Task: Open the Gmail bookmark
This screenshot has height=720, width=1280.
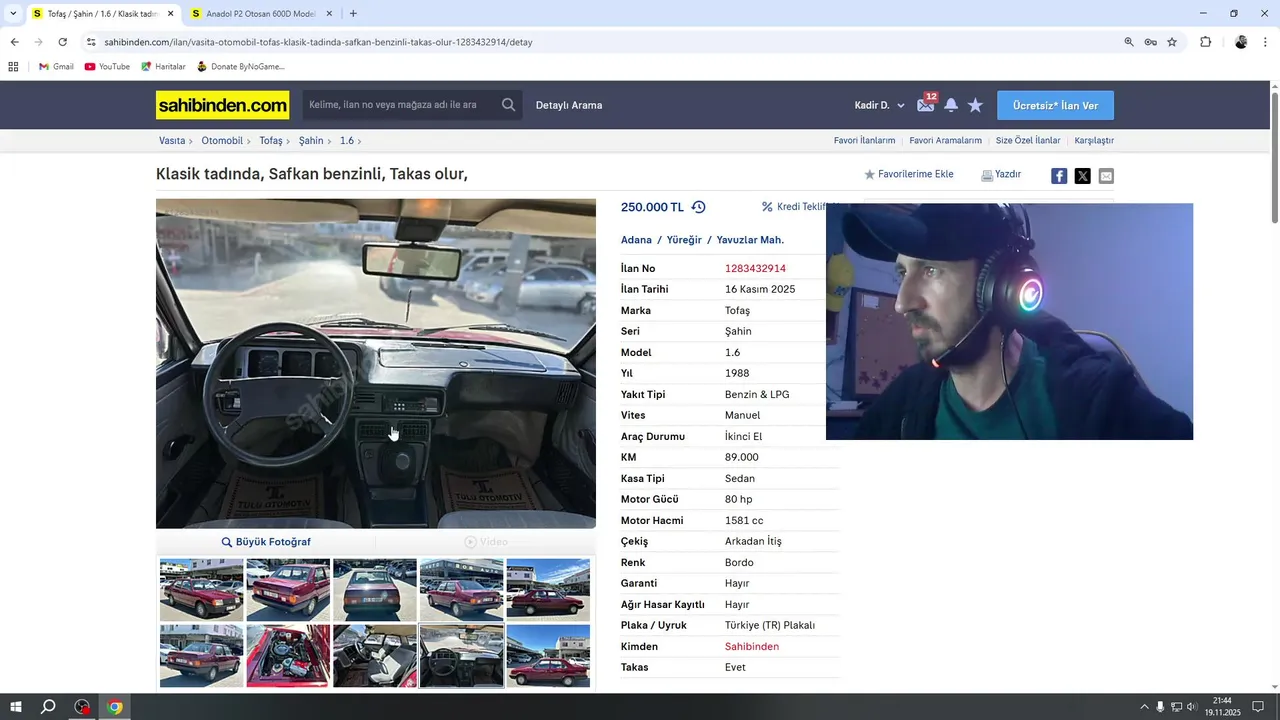Action: click(x=56, y=66)
